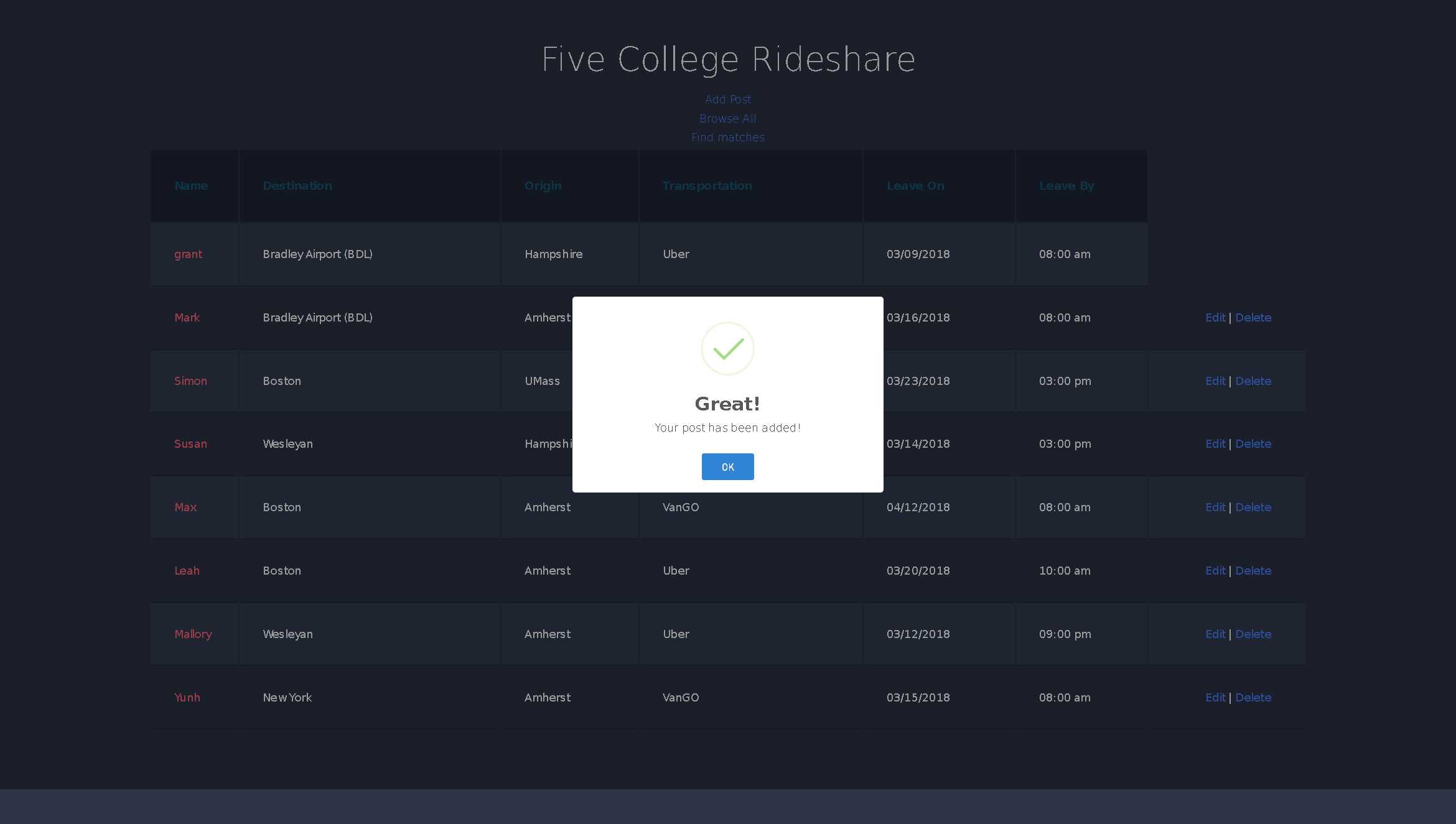Open the Add Post page
Viewport: 1456px width, 824px height.
click(727, 99)
